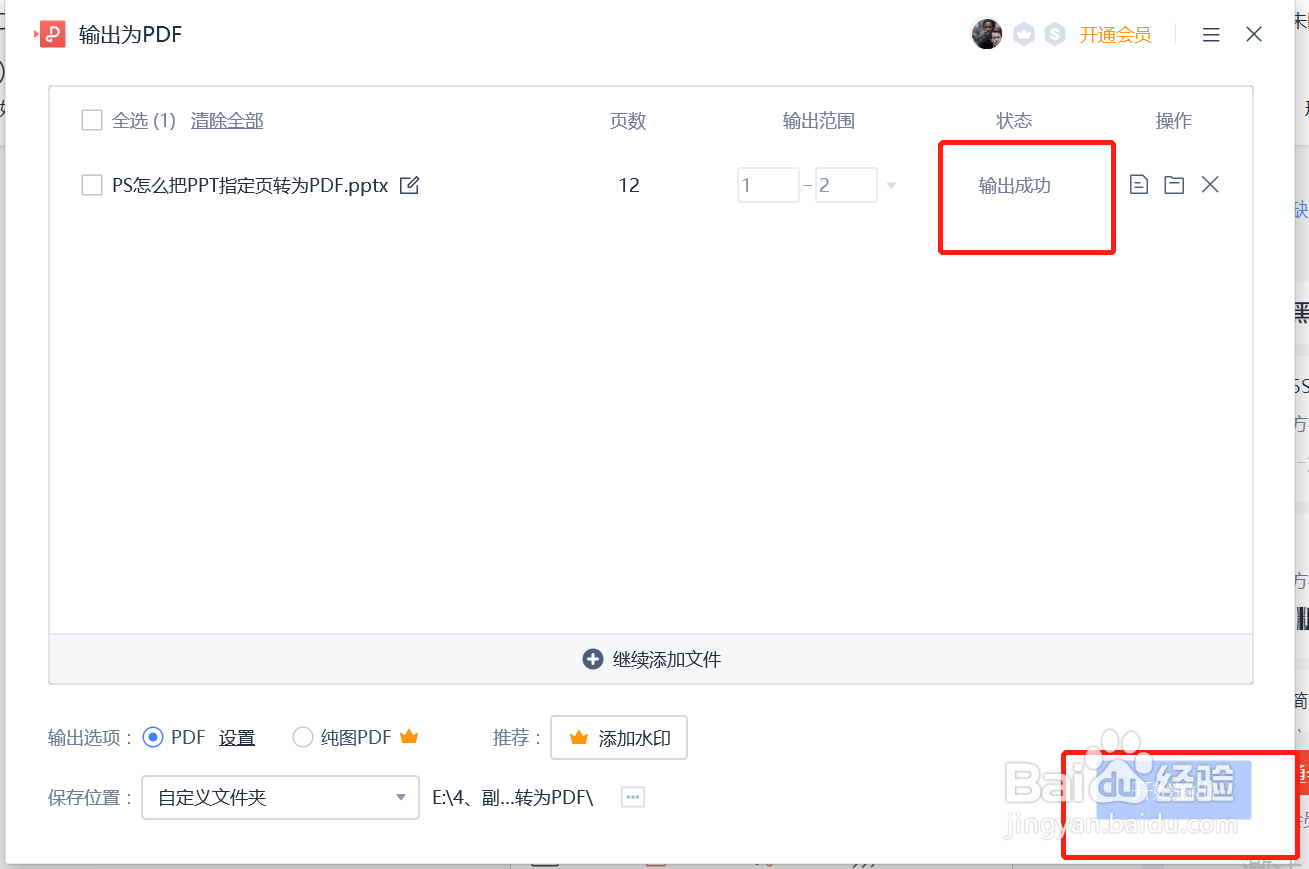Viewport: 1309px width, 869px height.
Task: Click the start page number field
Action: coord(768,185)
